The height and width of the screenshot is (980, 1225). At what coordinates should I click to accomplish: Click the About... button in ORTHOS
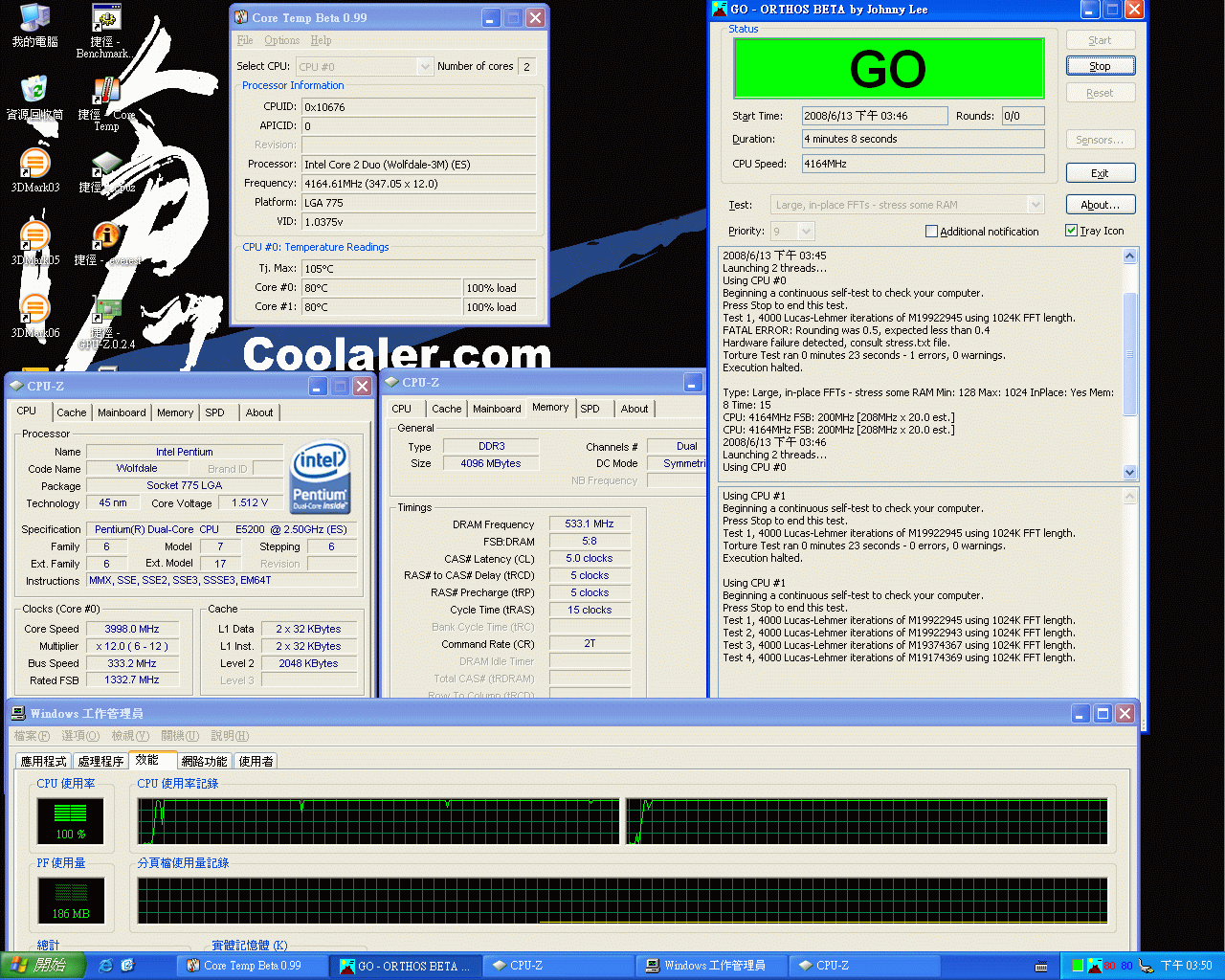pos(1101,205)
